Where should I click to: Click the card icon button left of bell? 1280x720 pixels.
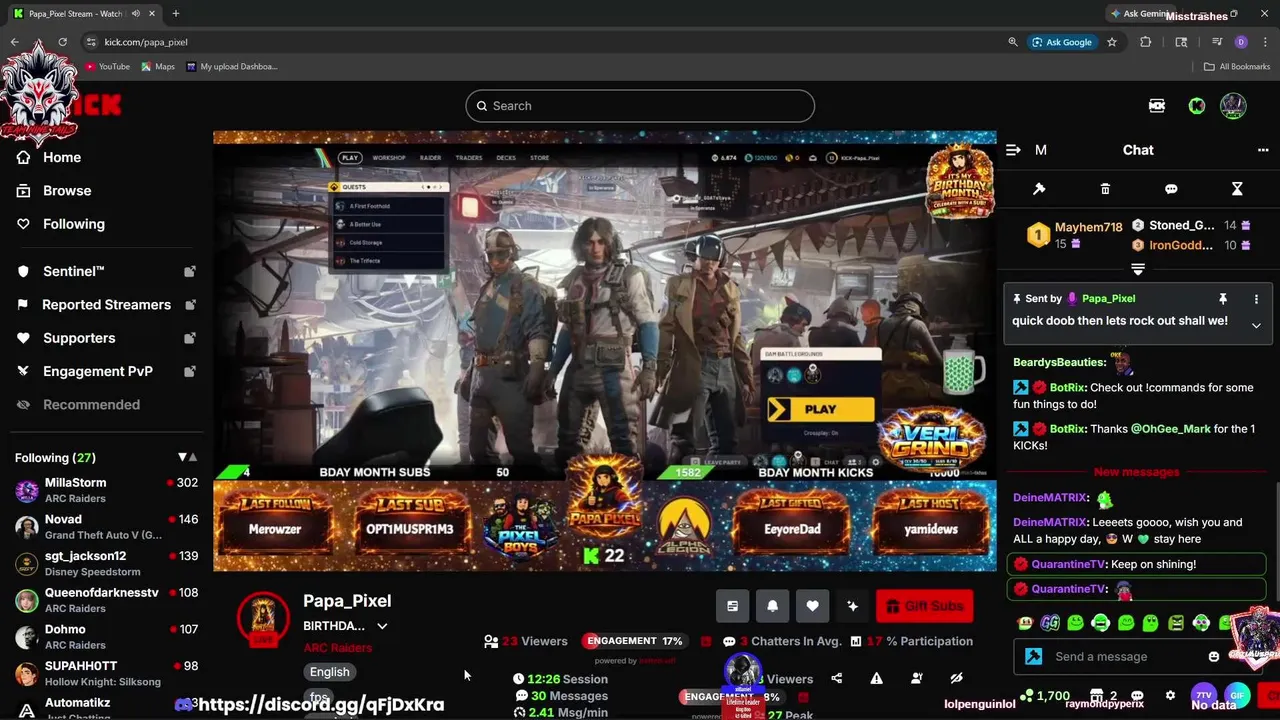tap(732, 606)
